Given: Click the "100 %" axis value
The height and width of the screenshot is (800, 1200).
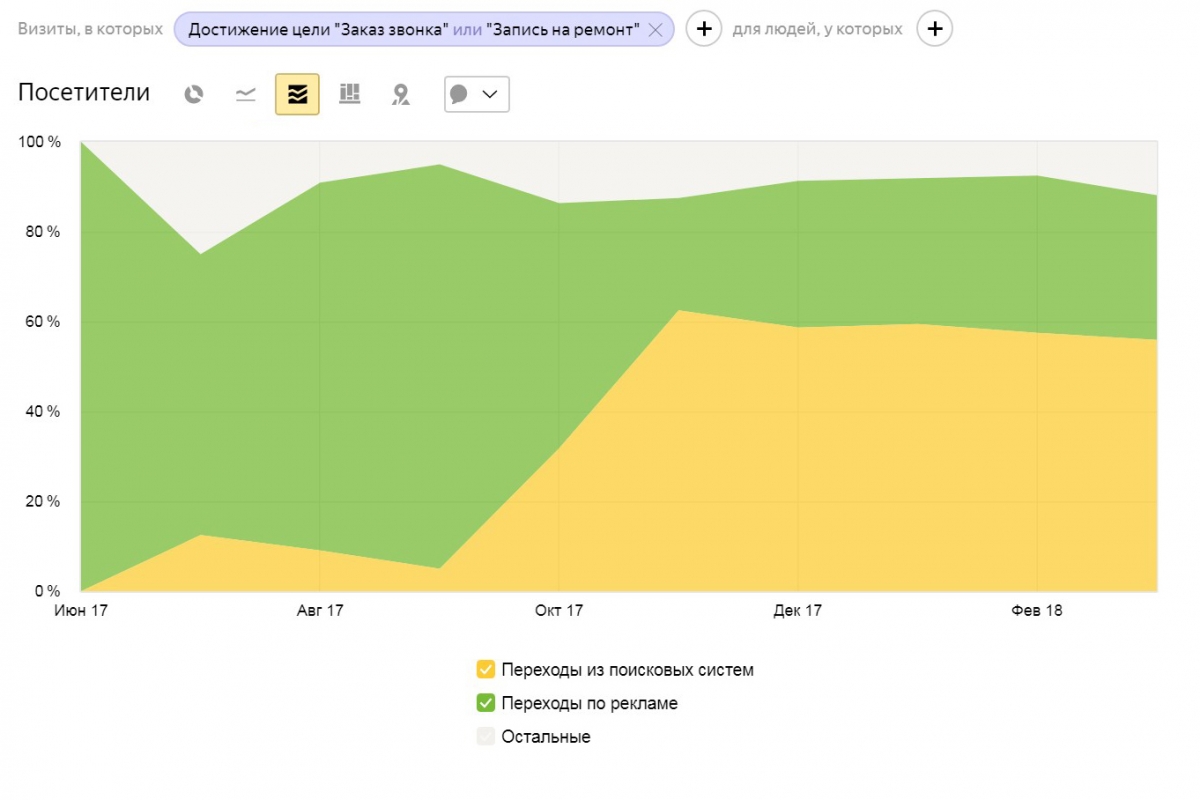Looking at the screenshot, I should 40,142.
